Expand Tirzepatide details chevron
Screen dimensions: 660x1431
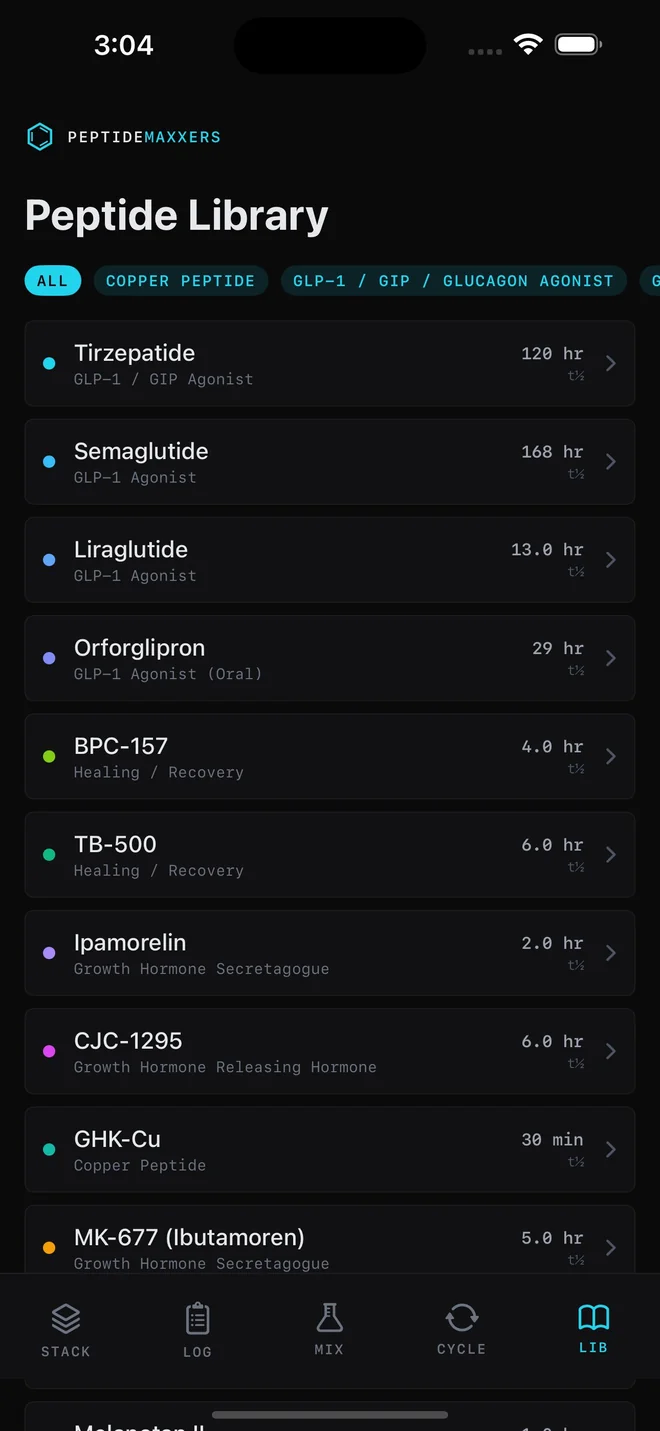coord(611,363)
